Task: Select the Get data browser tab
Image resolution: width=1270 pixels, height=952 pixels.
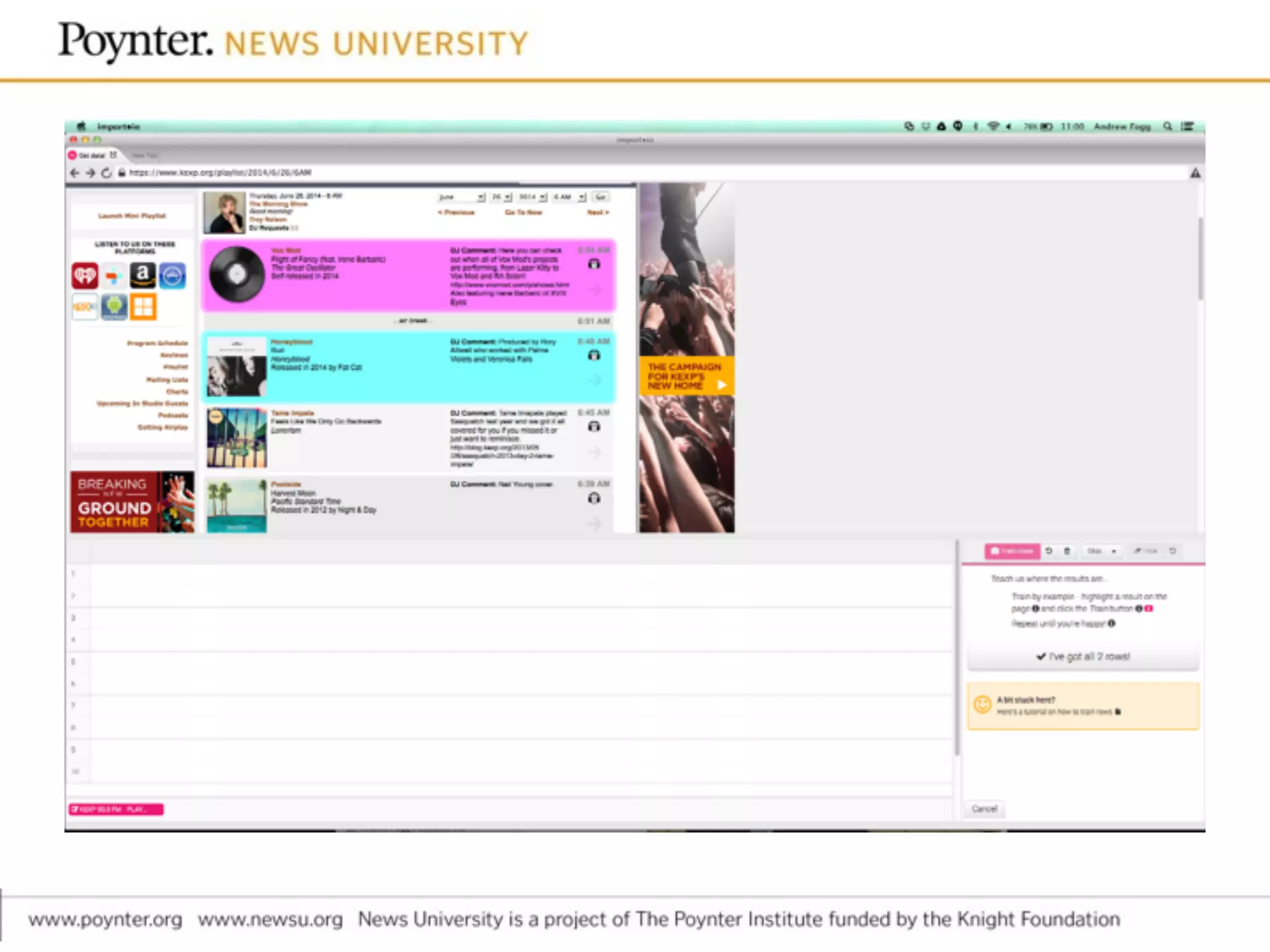Action: [x=92, y=156]
